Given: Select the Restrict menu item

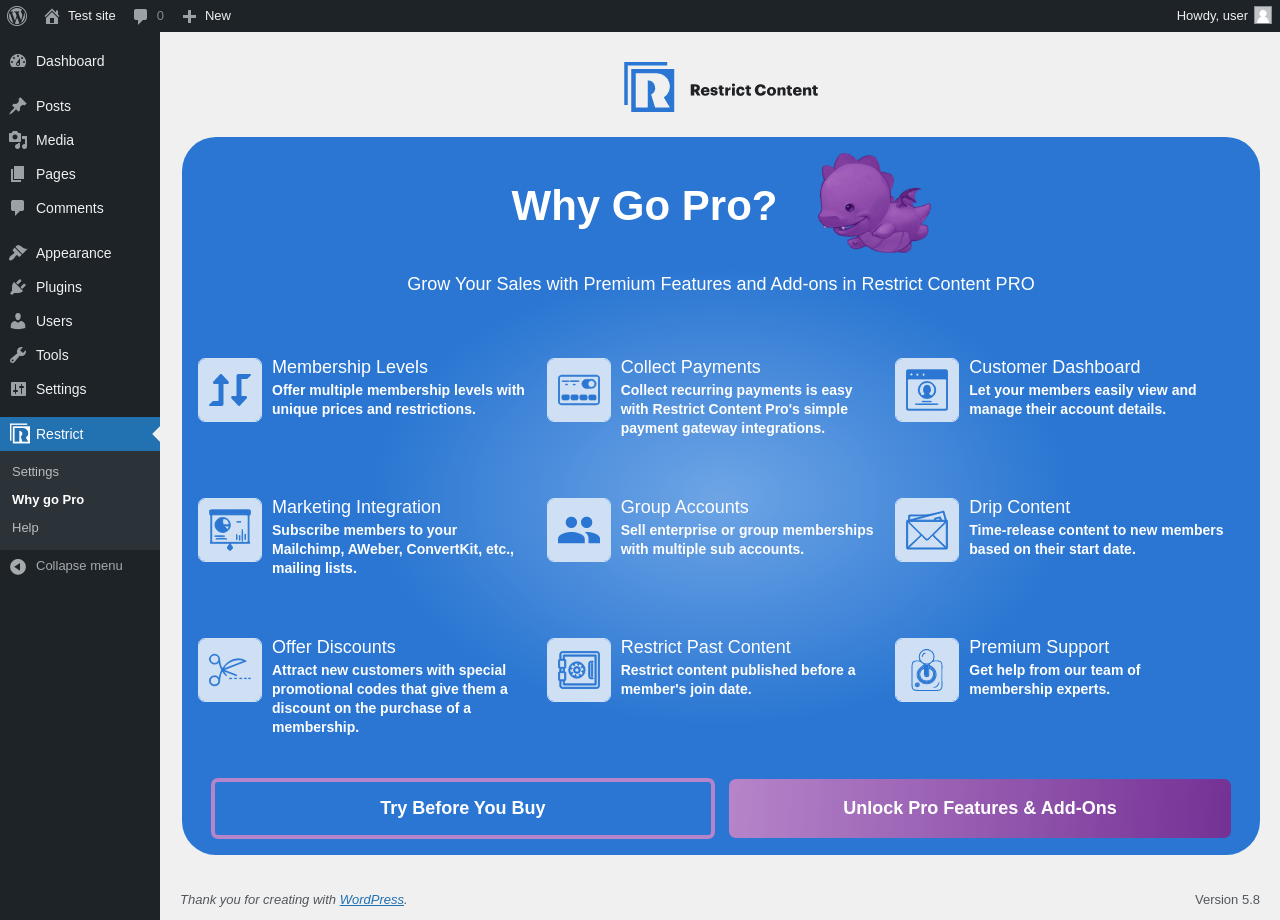Looking at the screenshot, I should point(80,434).
